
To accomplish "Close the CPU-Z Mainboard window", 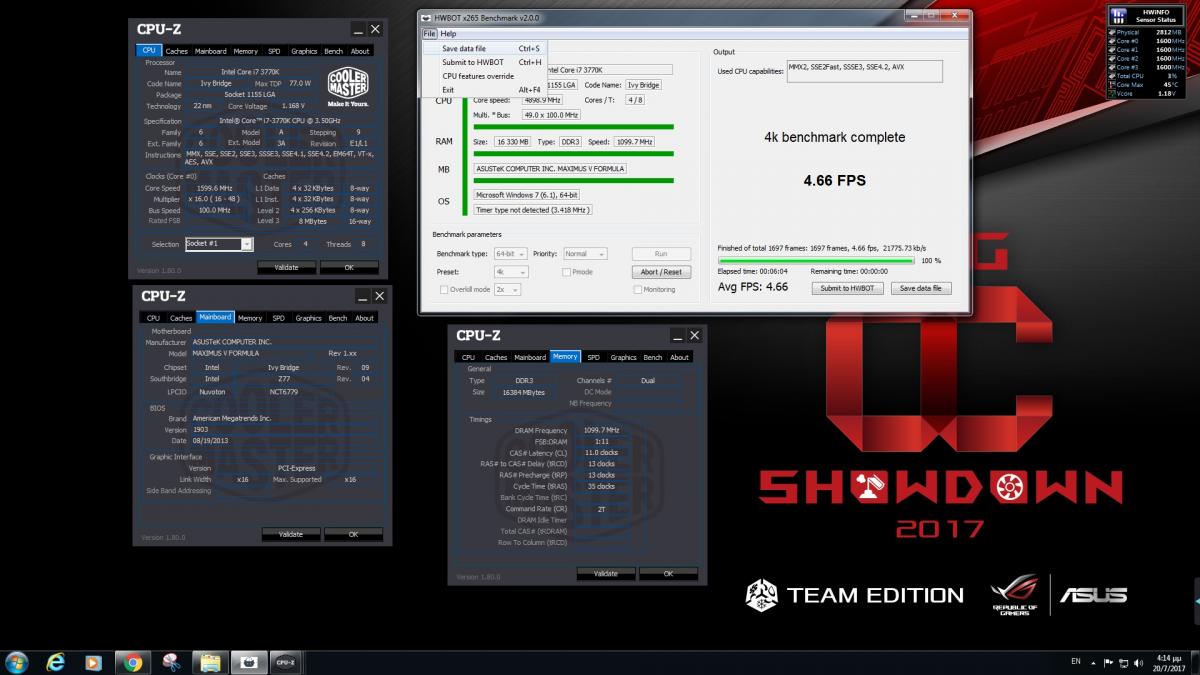I will click(x=379, y=296).
